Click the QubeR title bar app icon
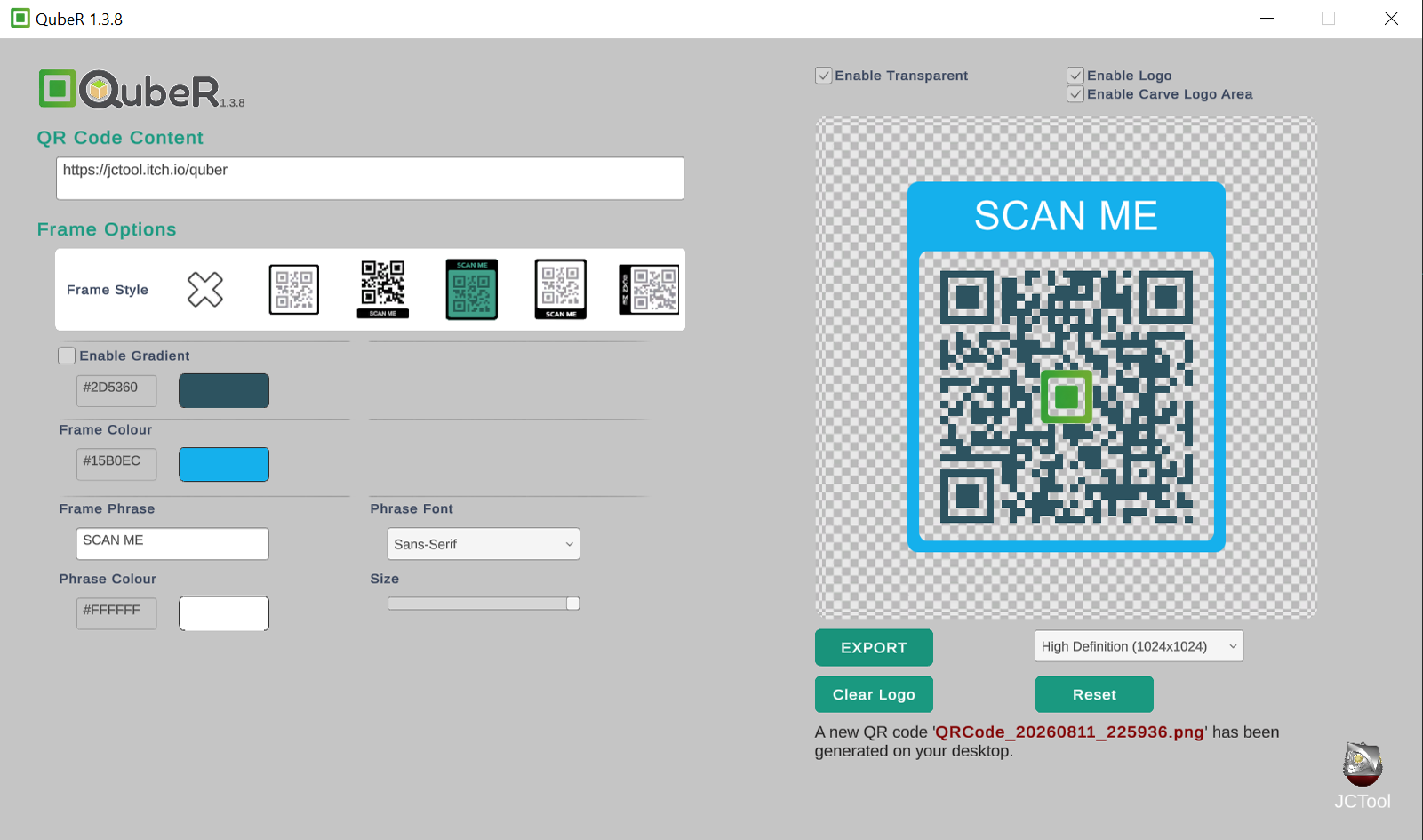The height and width of the screenshot is (840, 1423). (x=20, y=19)
